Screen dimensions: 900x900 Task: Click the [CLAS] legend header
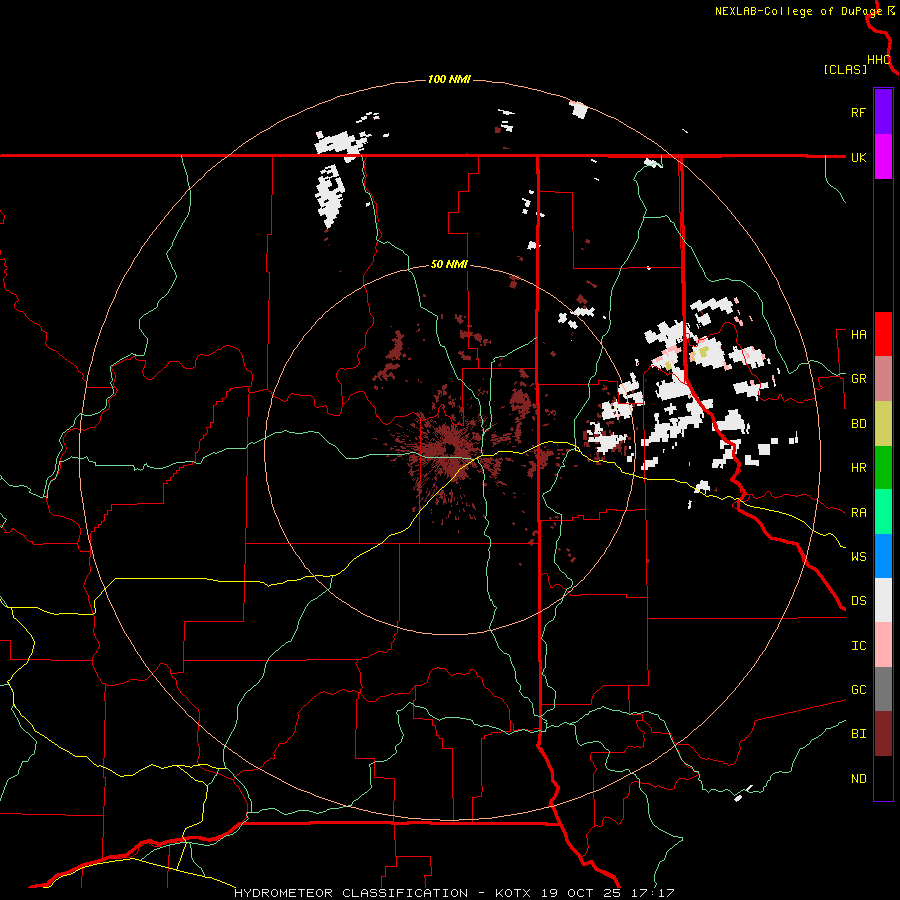[845, 69]
